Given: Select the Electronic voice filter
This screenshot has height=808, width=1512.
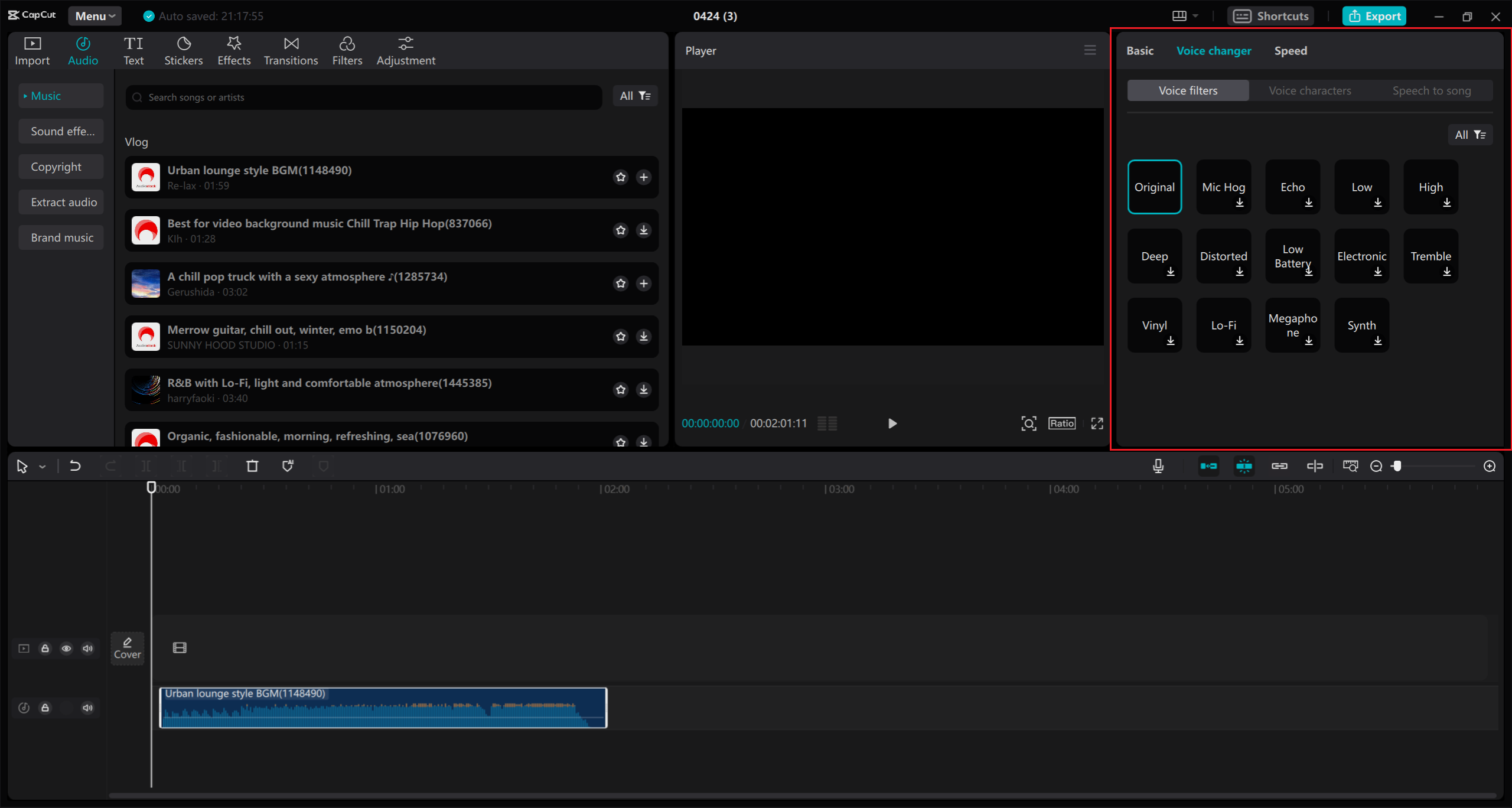Looking at the screenshot, I should [x=1361, y=256].
